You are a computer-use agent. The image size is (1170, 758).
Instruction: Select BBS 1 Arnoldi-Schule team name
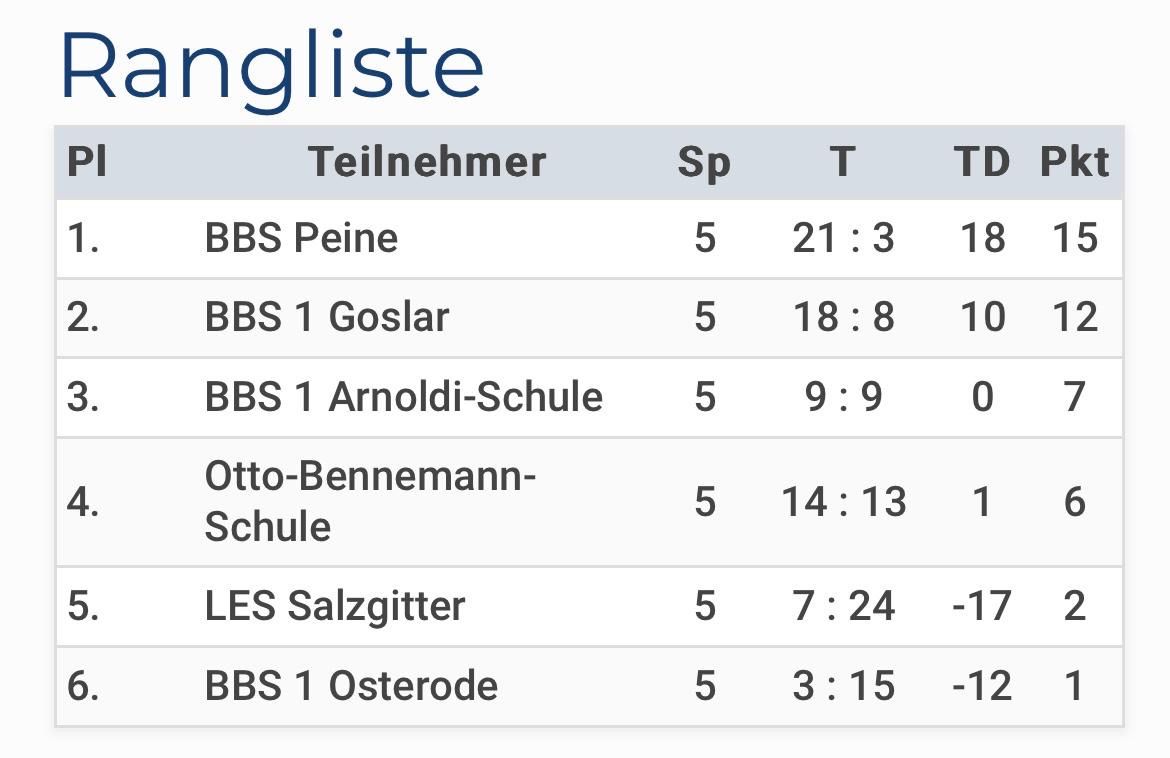point(404,396)
